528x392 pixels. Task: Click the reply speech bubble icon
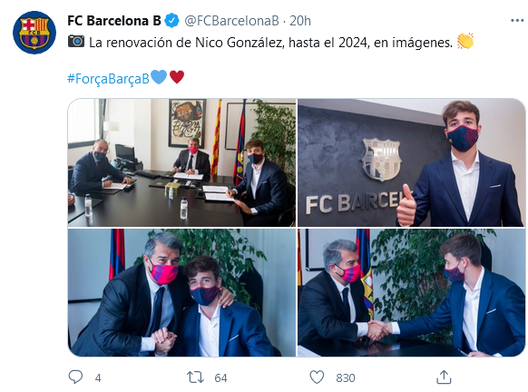pos(75,377)
